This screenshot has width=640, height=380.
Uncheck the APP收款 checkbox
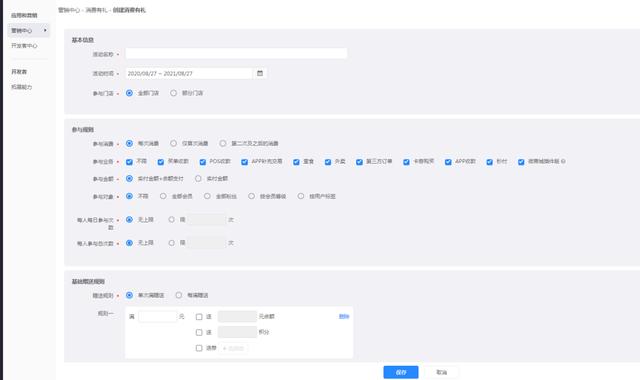448,162
